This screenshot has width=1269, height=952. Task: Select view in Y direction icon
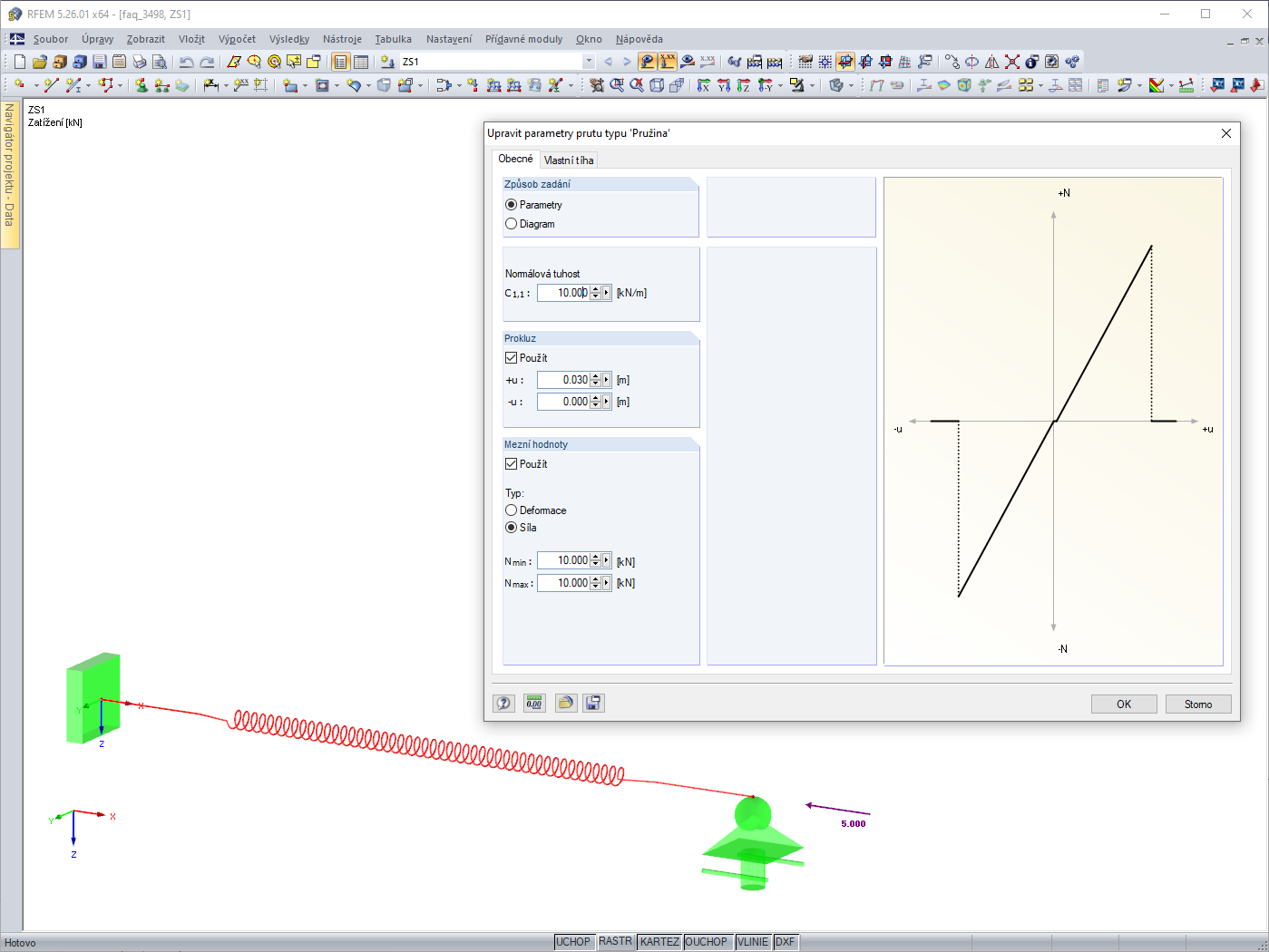tap(724, 85)
